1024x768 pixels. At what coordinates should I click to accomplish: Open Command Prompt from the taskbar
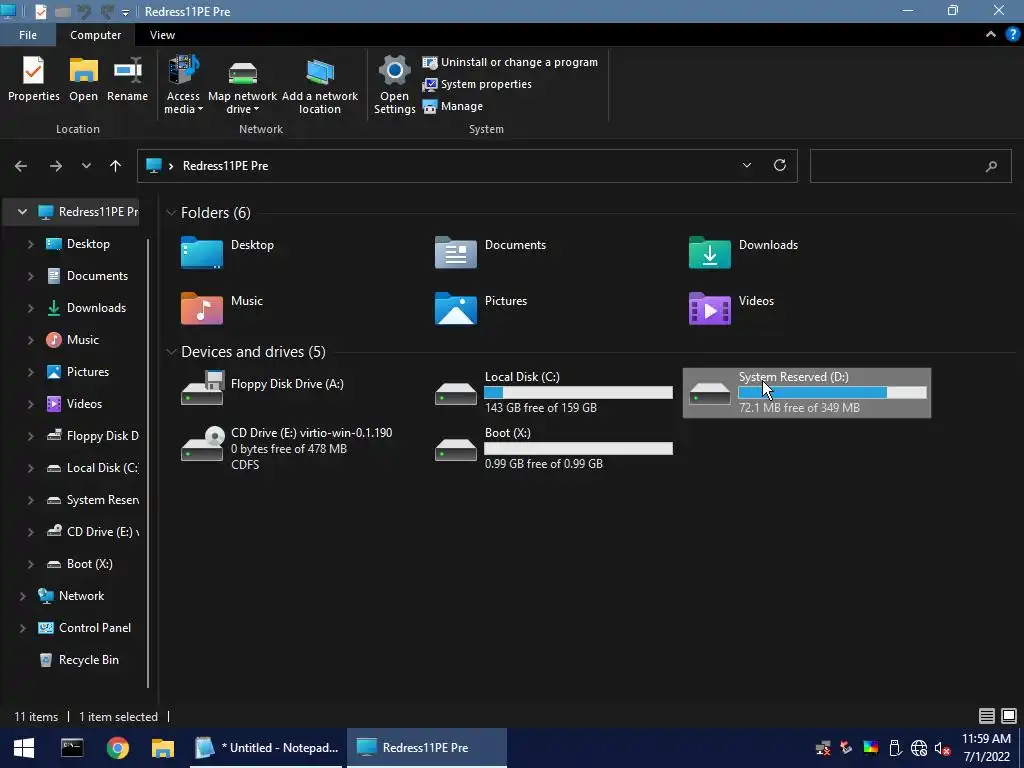72,748
